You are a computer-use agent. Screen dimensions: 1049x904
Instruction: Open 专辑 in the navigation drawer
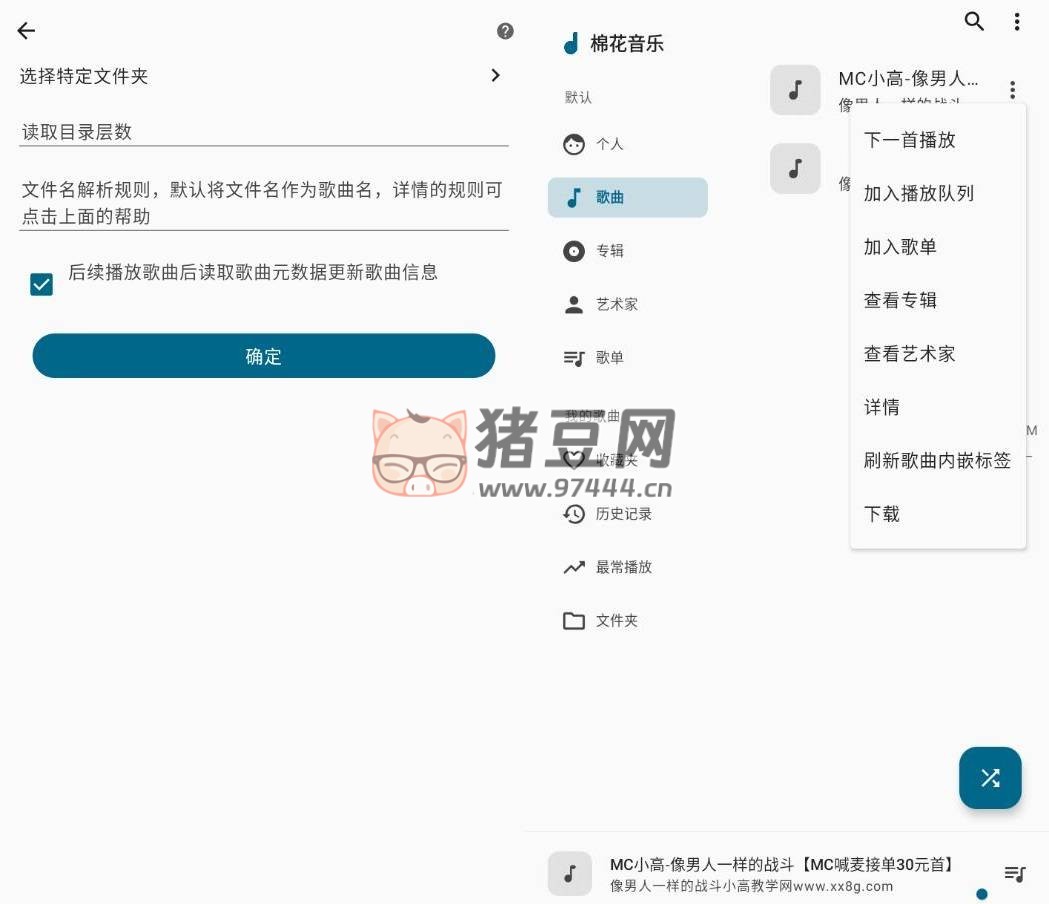(628, 251)
